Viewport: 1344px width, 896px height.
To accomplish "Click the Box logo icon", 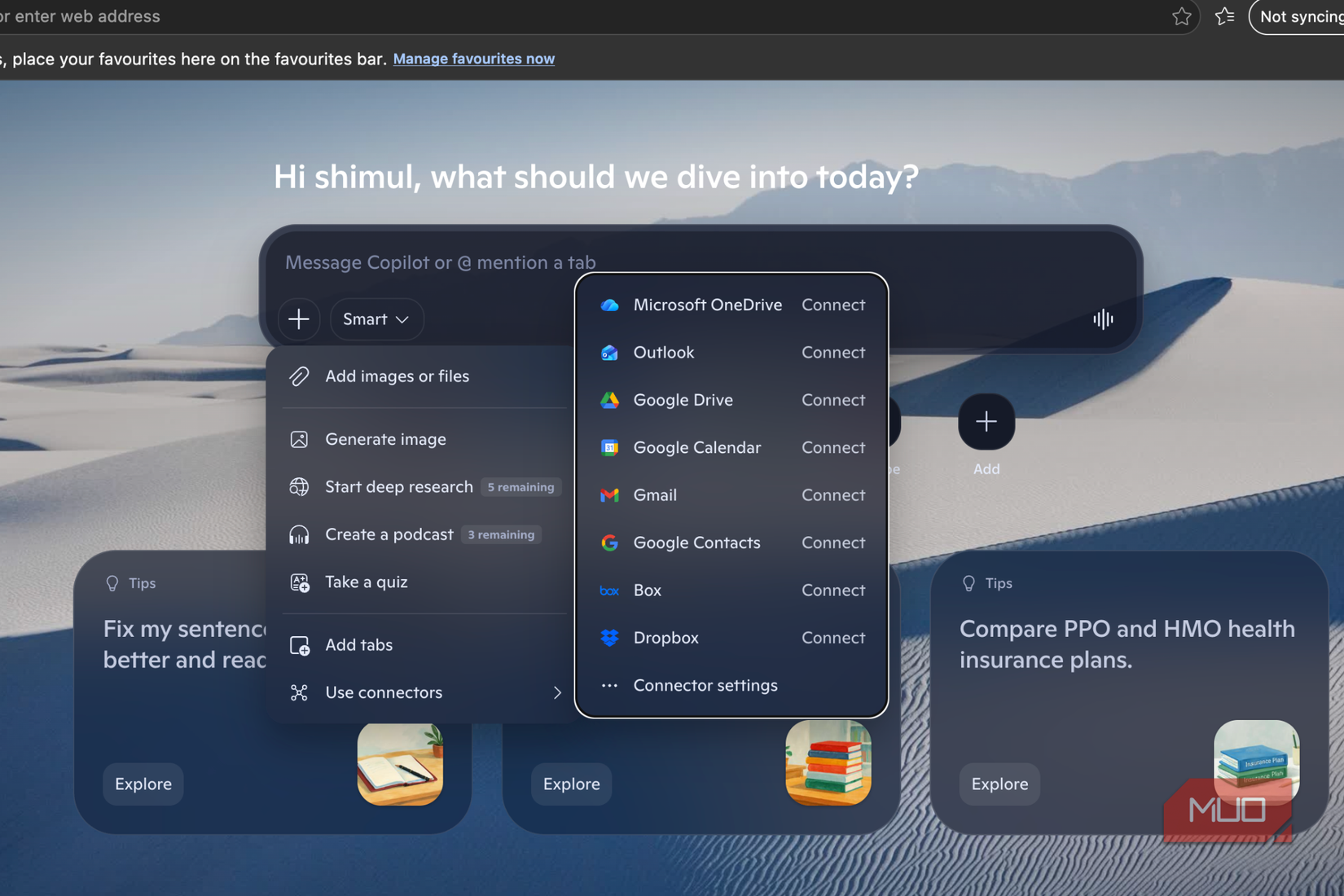I will 609,591.
